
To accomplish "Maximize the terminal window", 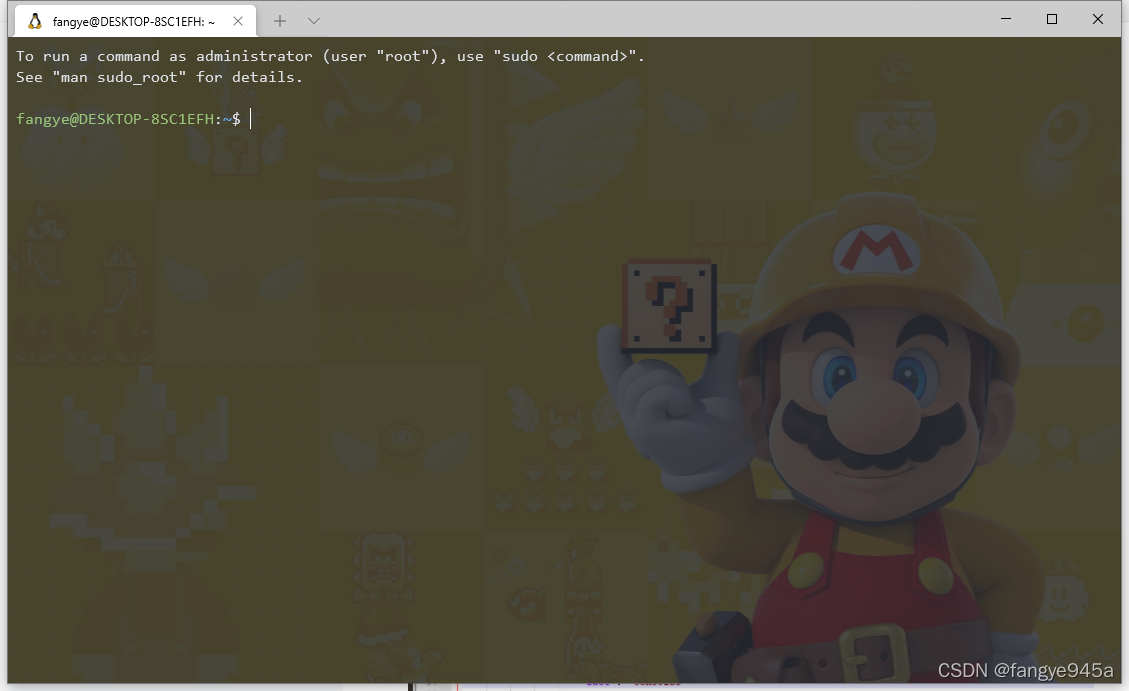I will 1052,19.
